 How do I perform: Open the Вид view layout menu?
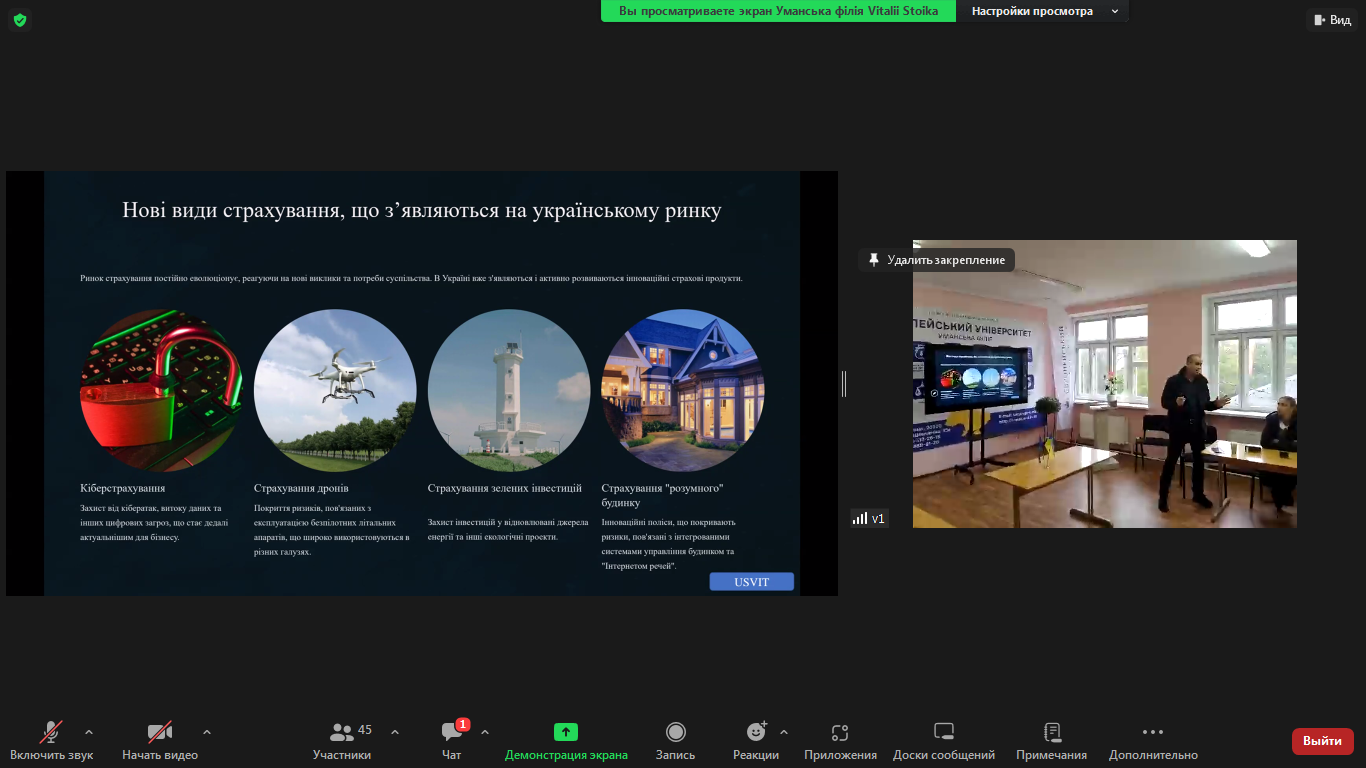(1331, 20)
